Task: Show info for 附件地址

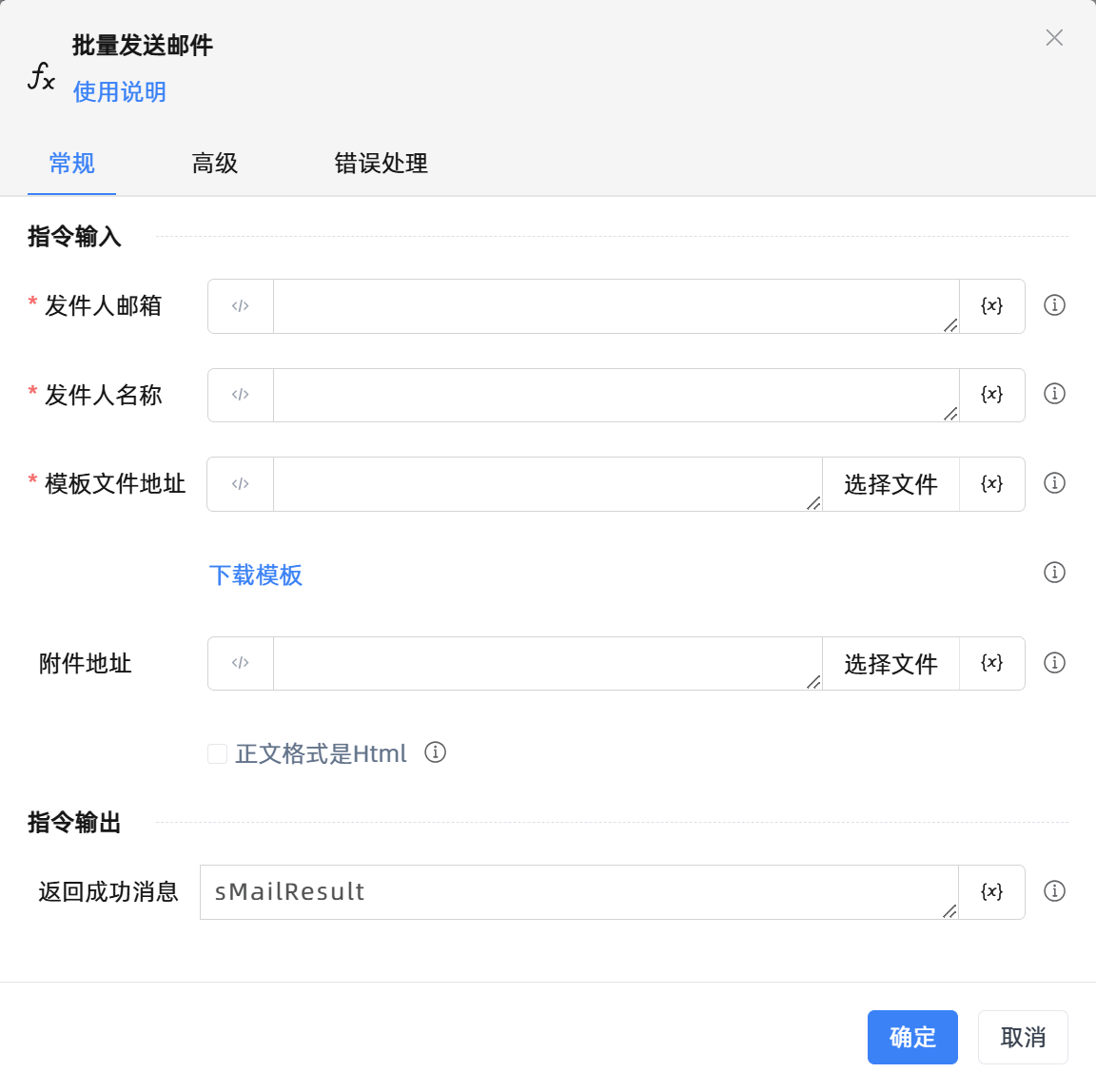Action: [1054, 662]
